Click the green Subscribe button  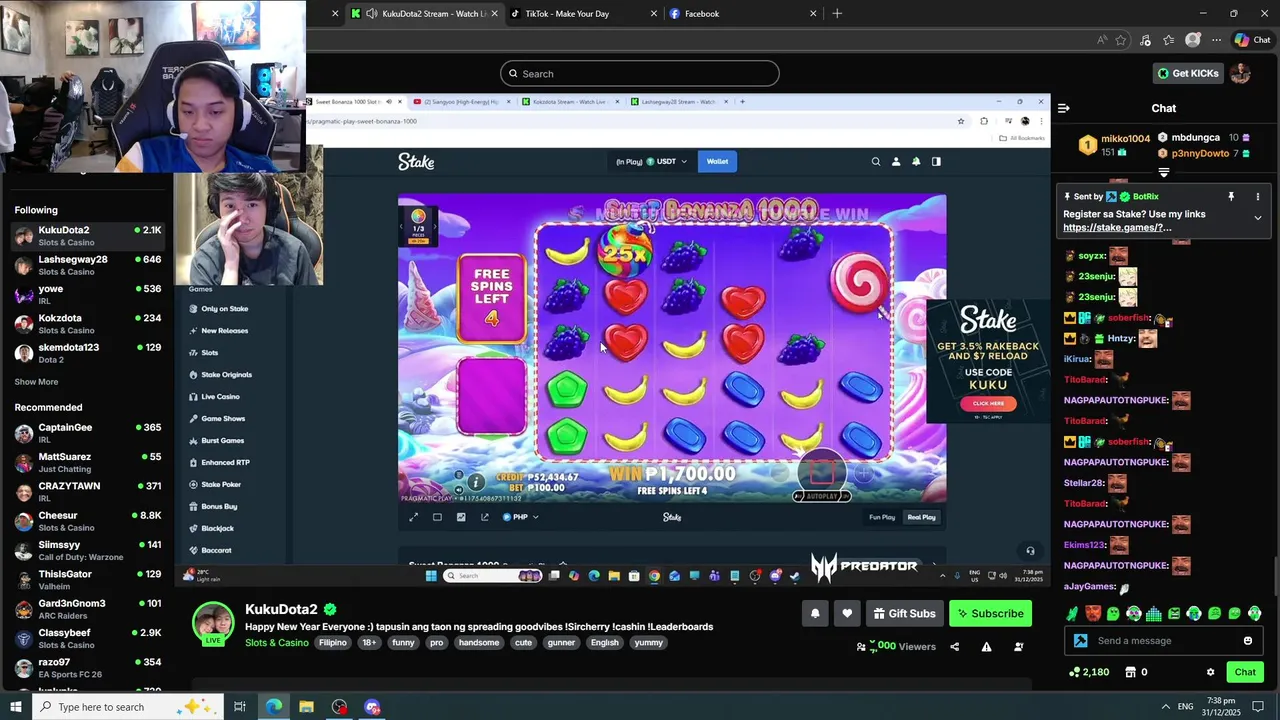990,613
